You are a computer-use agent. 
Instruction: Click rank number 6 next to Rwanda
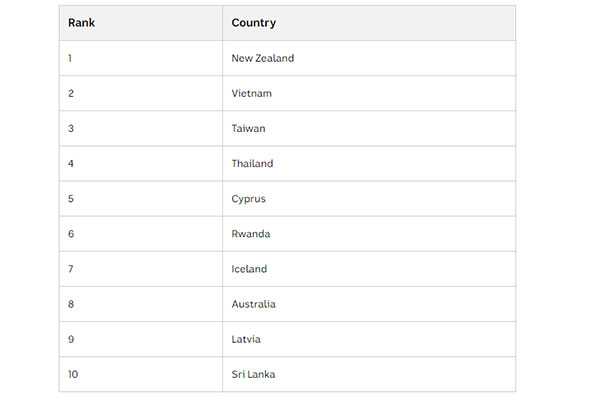(x=71, y=234)
